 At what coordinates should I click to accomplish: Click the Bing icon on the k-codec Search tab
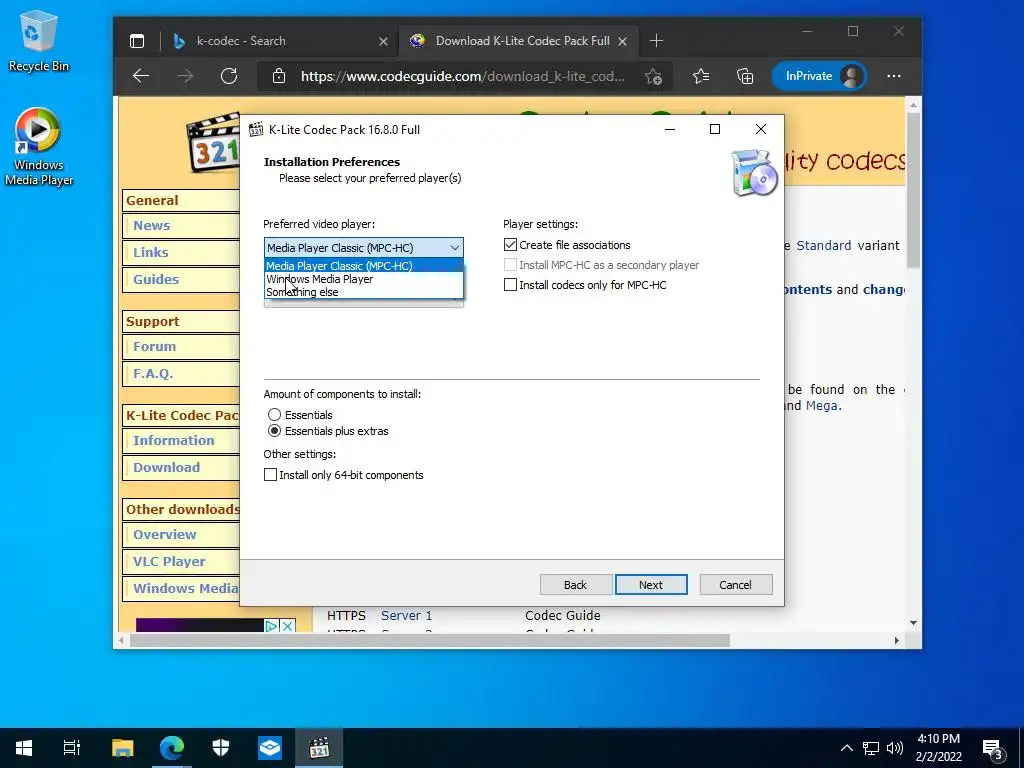(179, 41)
